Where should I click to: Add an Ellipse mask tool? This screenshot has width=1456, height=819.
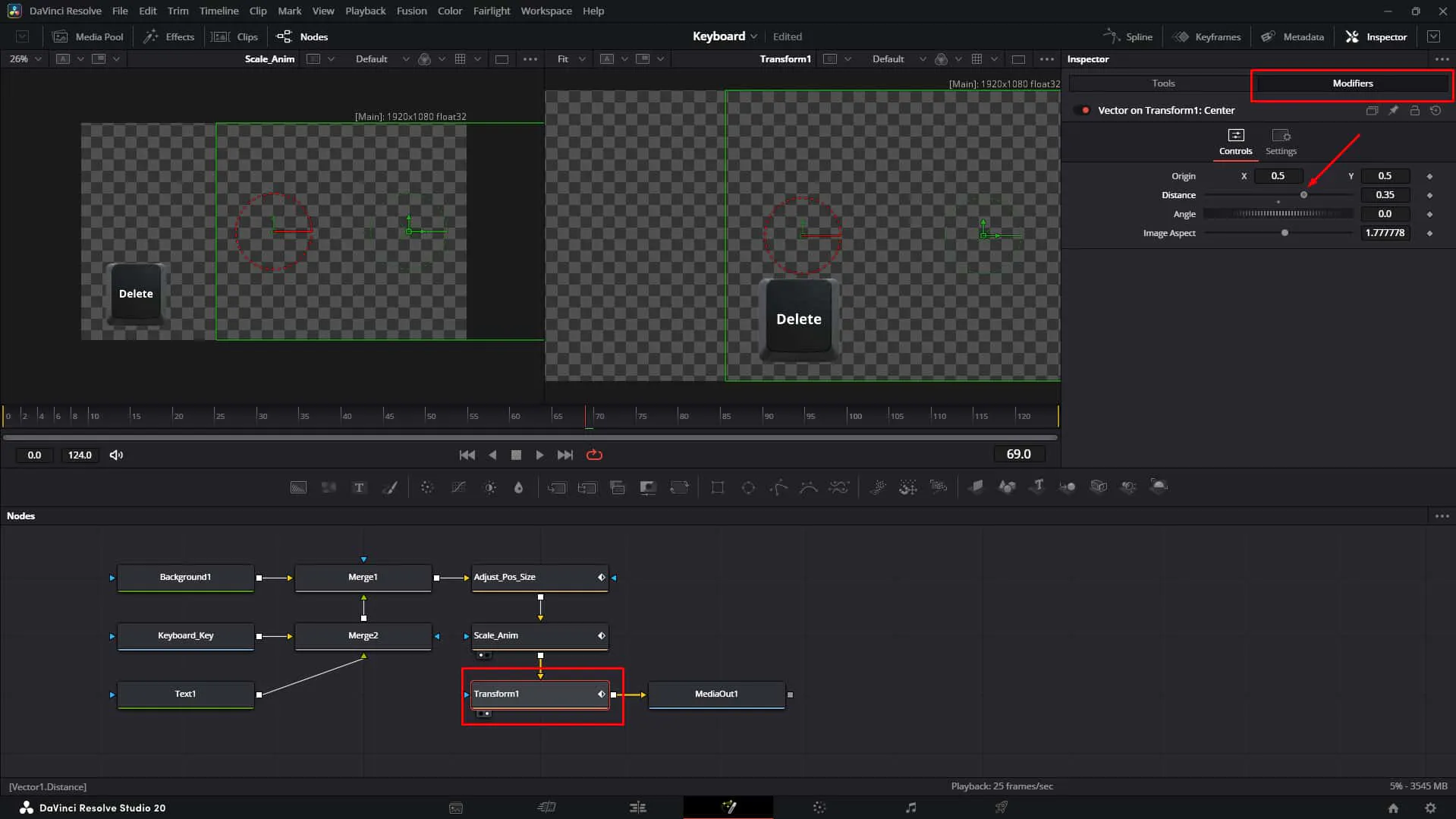pos(748,487)
